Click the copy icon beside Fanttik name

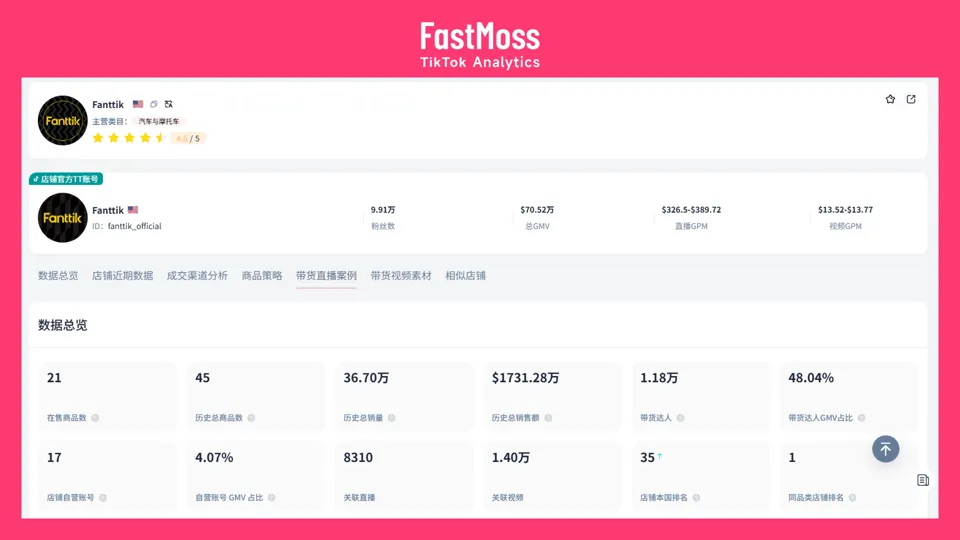[x=154, y=104]
